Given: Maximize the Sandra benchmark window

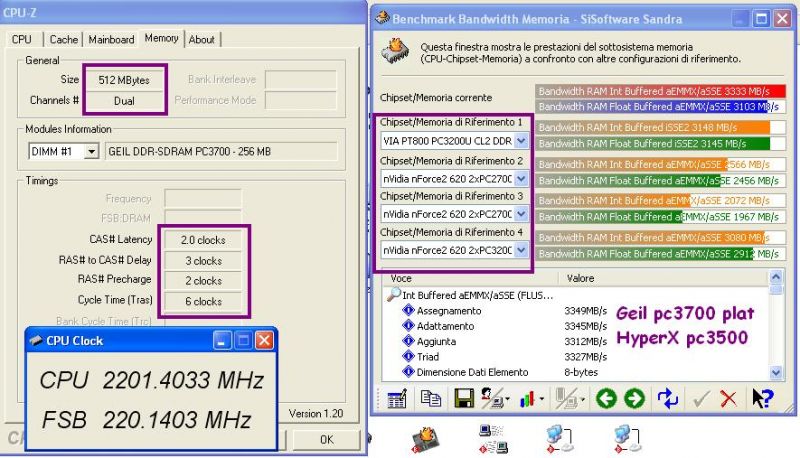Looking at the screenshot, I should coord(761,19).
